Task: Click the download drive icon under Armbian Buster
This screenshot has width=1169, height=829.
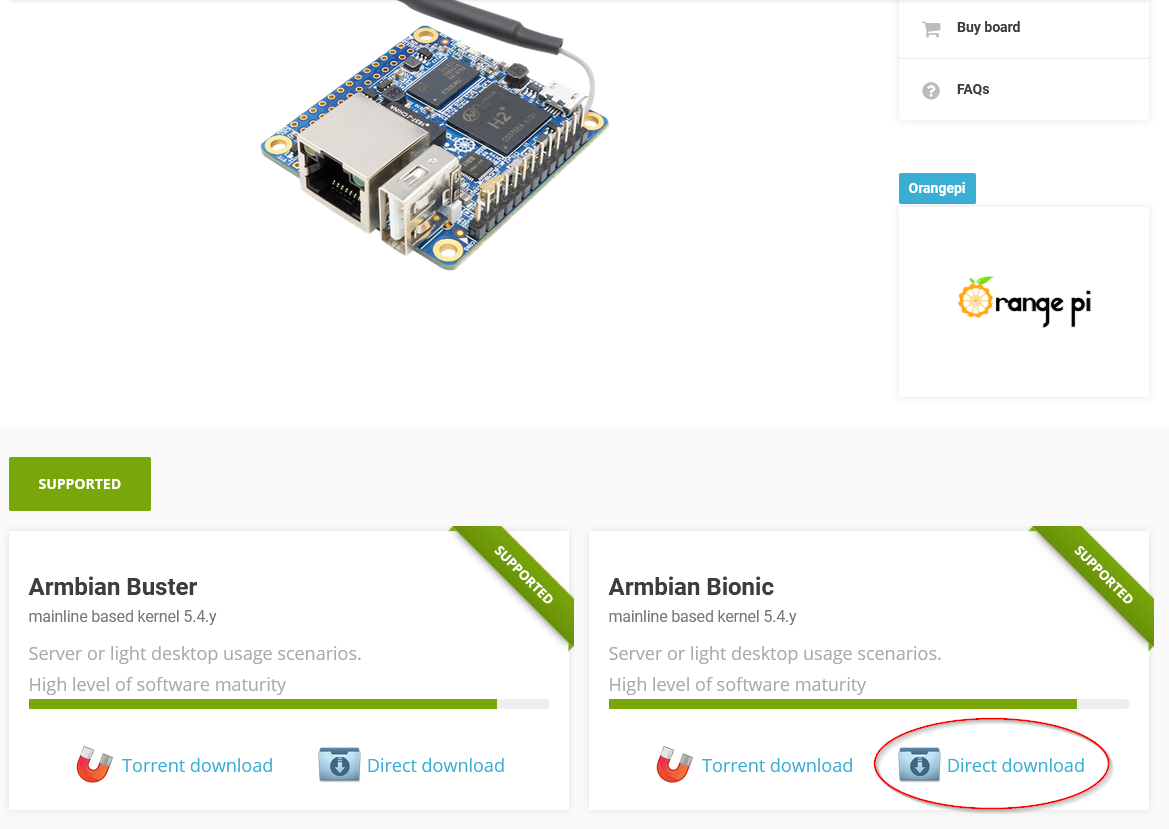Action: click(339, 765)
